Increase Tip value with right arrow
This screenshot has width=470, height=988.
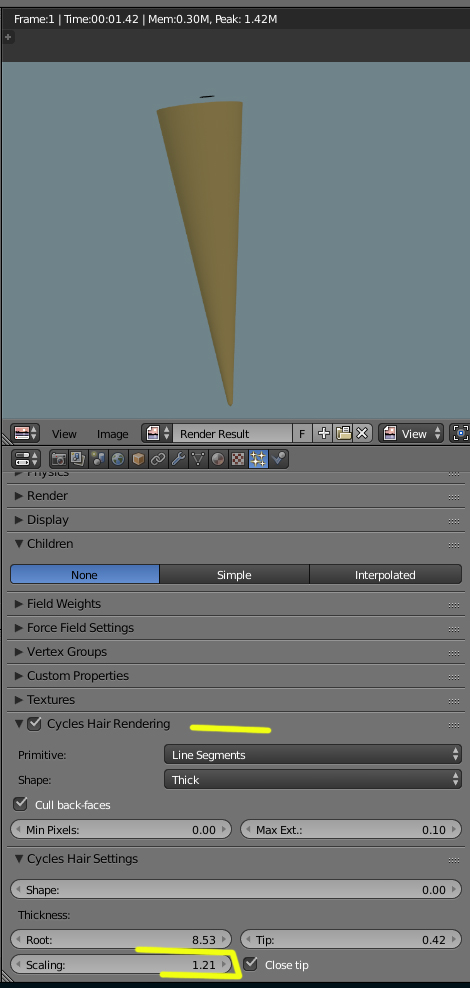click(x=454, y=939)
